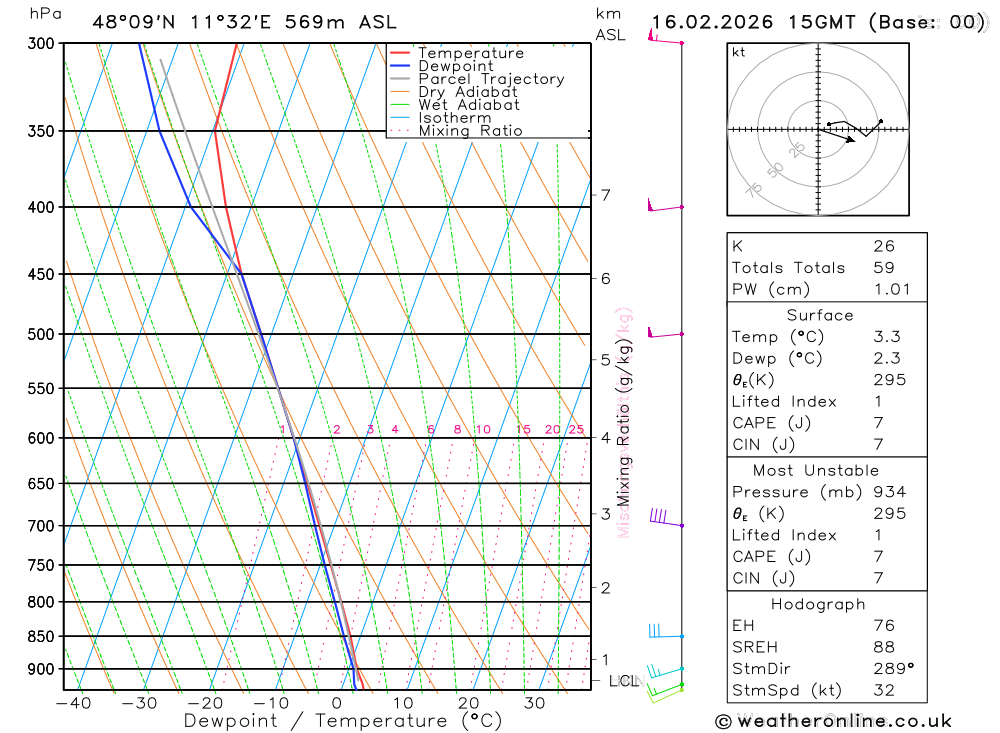Viewport: 1000px width, 733px height.
Task: Click the 700 hPa pressure axis label
Action: tap(41, 526)
